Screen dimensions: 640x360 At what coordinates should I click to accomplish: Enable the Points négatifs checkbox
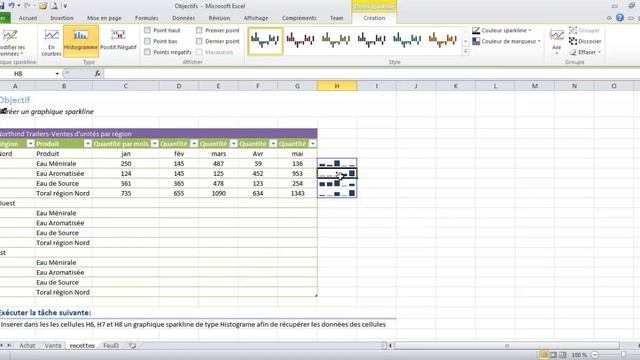click(147, 52)
